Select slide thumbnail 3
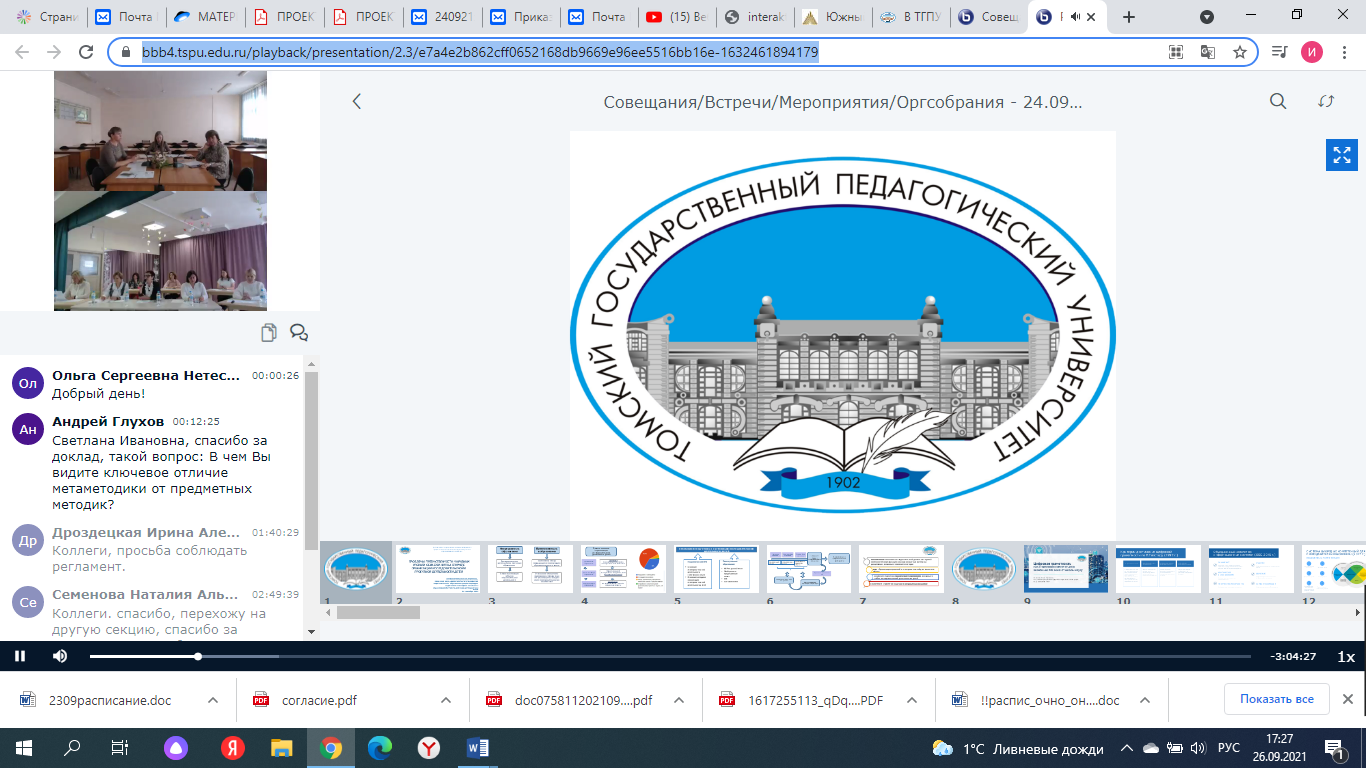 531,569
